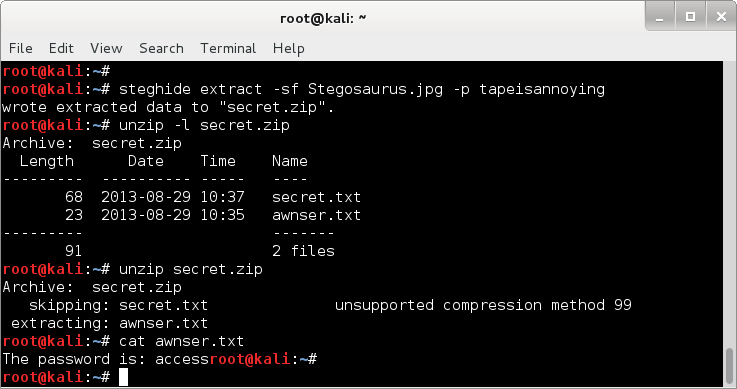This screenshot has width=737, height=389.
Task: Open the Help menu
Action: (289, 48)
